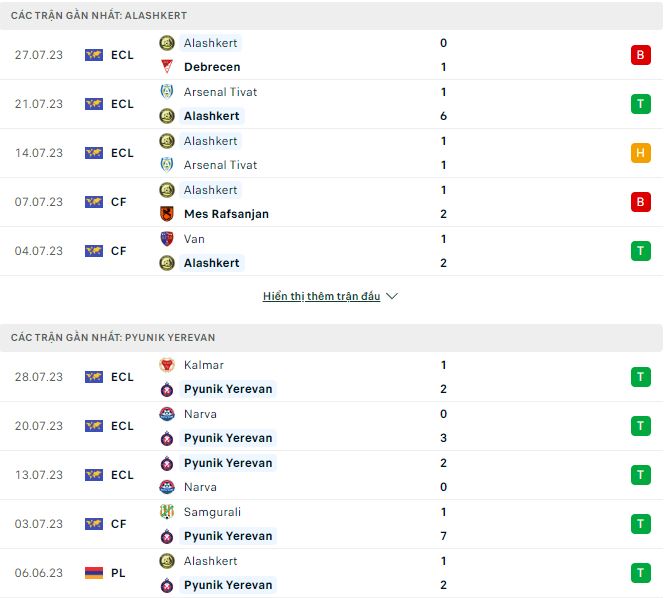Click Arsenal Tivat crest in 21.07.23 match
Viewport: 667px width, 598px height.
(167, 92)
